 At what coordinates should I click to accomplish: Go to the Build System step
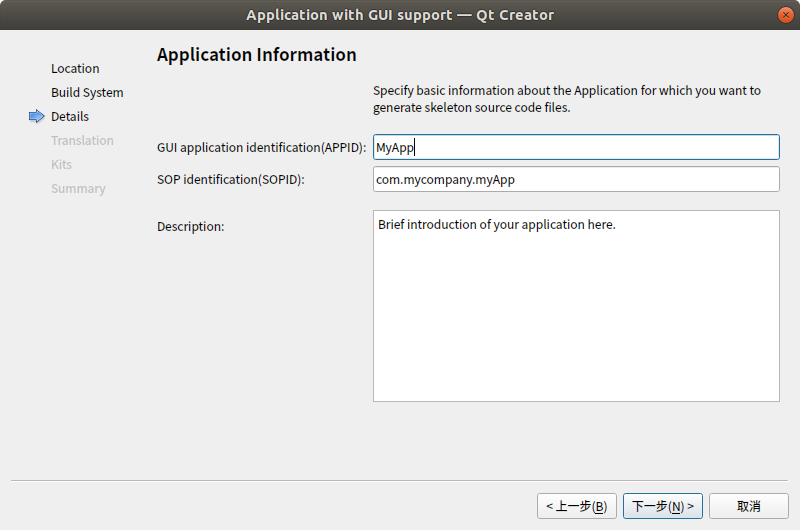pyautogui.click(x=87, y=93)
